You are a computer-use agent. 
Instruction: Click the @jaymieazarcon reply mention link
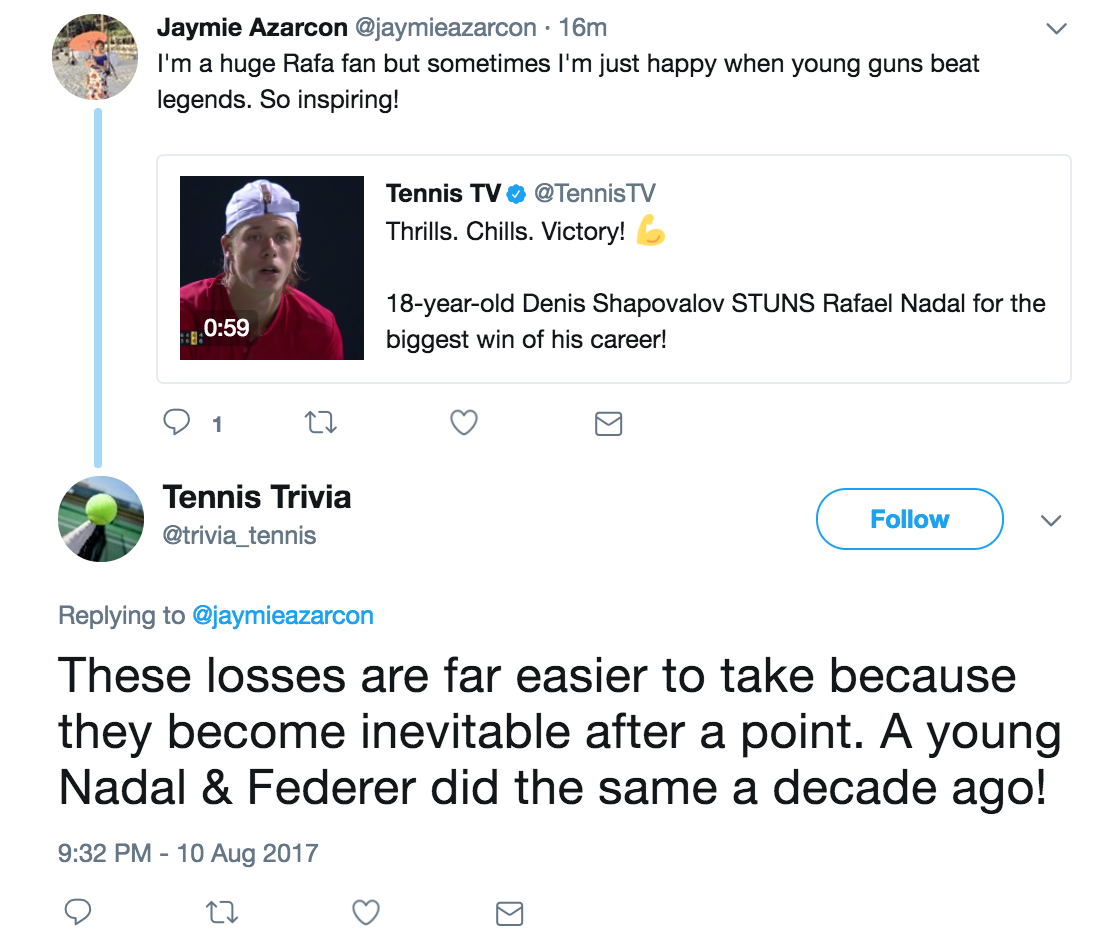282,615
